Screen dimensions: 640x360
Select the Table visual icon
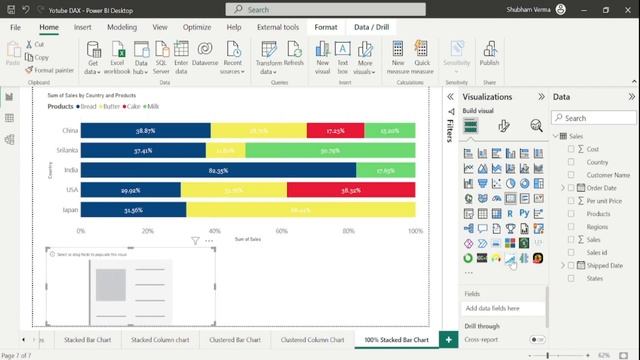coord(482,213)
